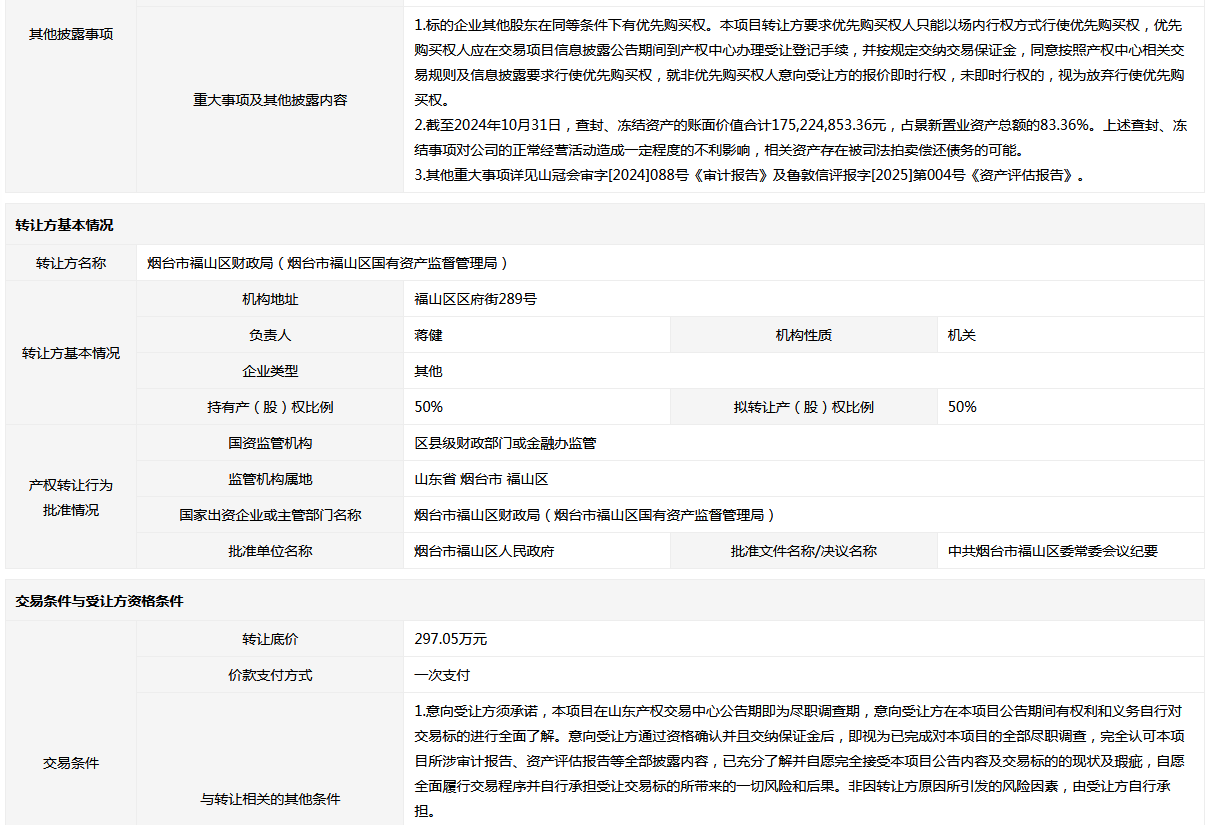Image resolution: width=1210 pixels, height=825 pixels.
Task: Click the 产权转让行为批准情况 row label
Action: (71, 497)
